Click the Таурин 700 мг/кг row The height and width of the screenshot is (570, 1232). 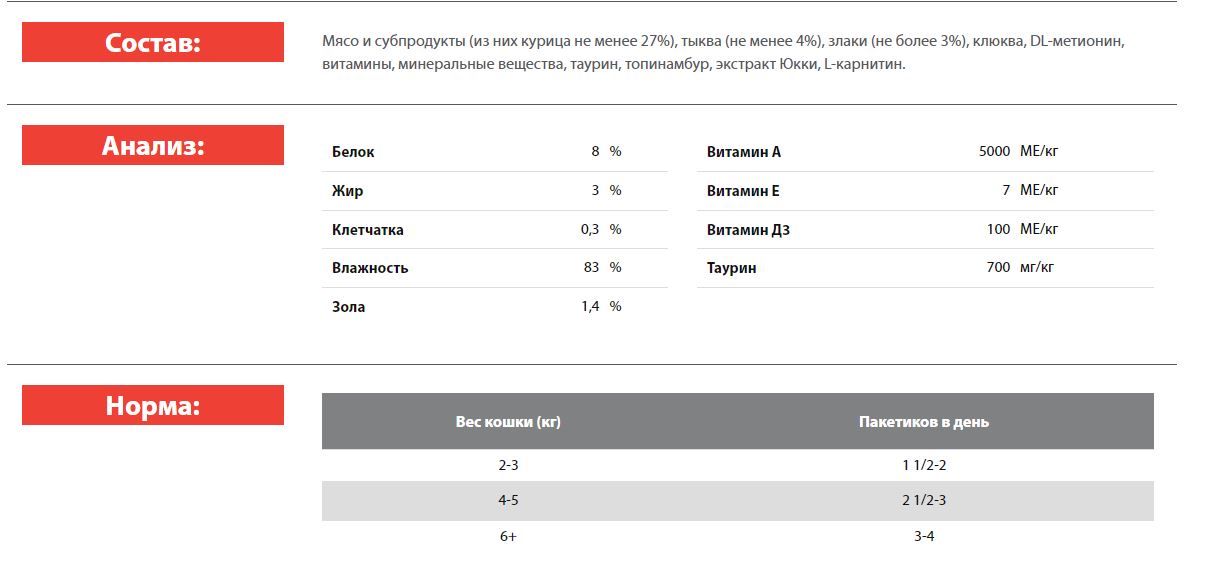(x=925, y=268)
